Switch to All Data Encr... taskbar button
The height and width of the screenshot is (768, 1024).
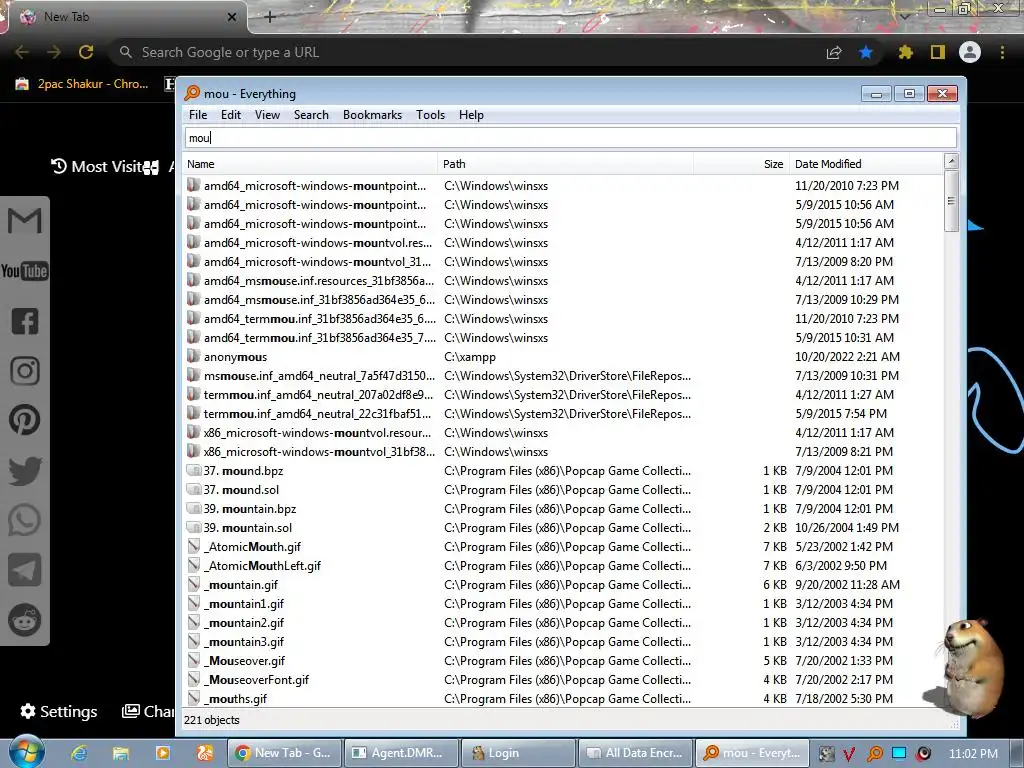point(634,753)
